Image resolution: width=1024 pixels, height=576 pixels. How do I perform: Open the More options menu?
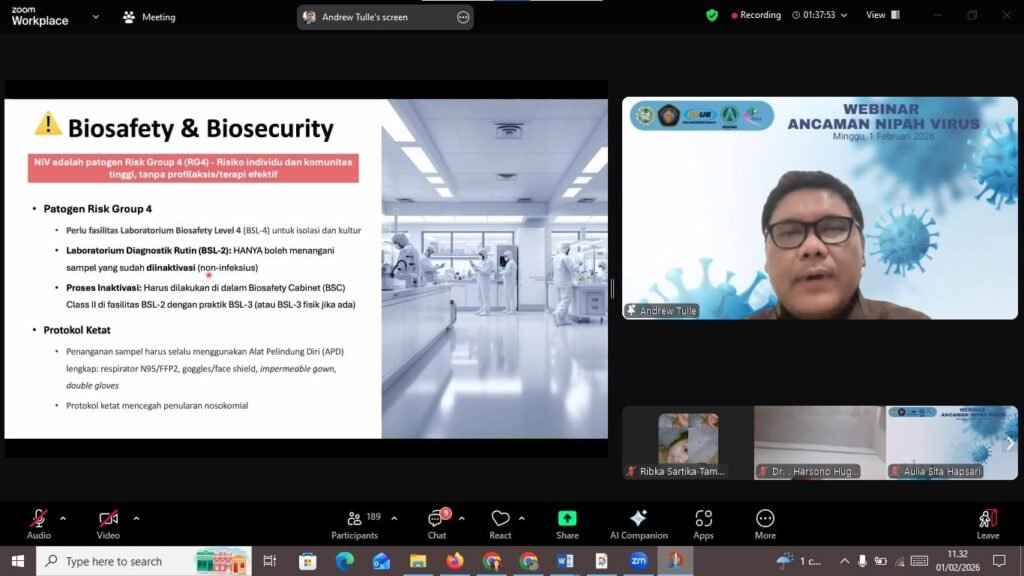765,523
